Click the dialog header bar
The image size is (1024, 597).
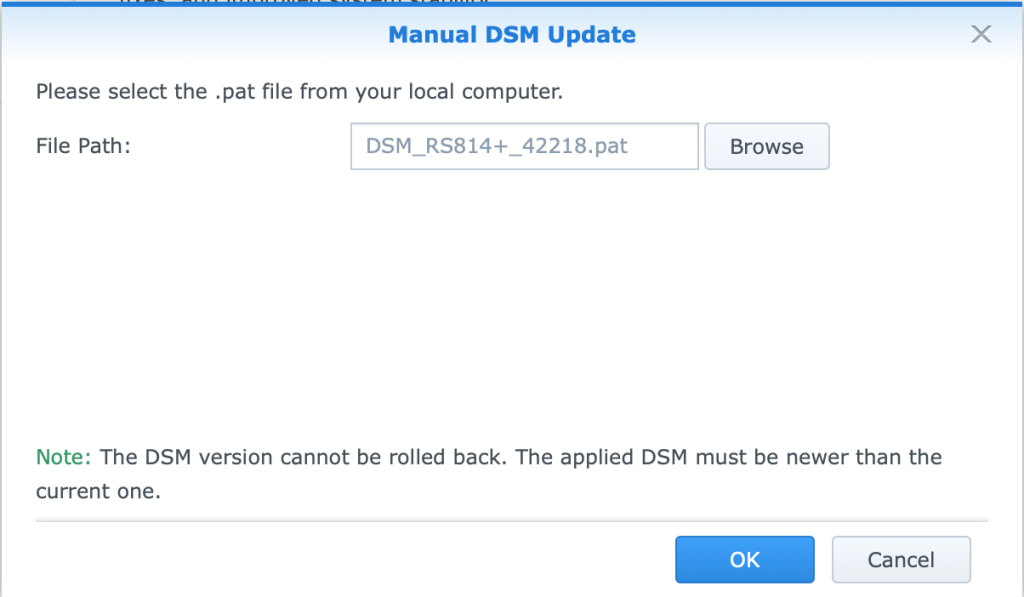[512, 34]
